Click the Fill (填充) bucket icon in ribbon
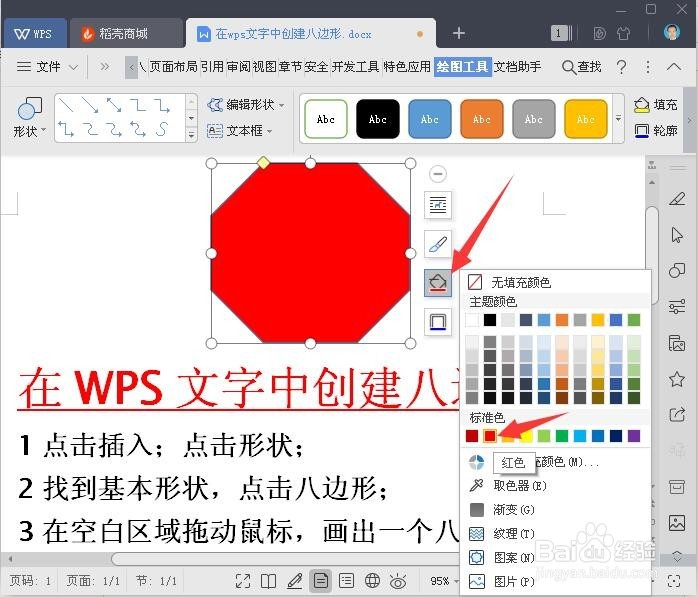This screenshot has width=698, height=597. tap(641, 105)
